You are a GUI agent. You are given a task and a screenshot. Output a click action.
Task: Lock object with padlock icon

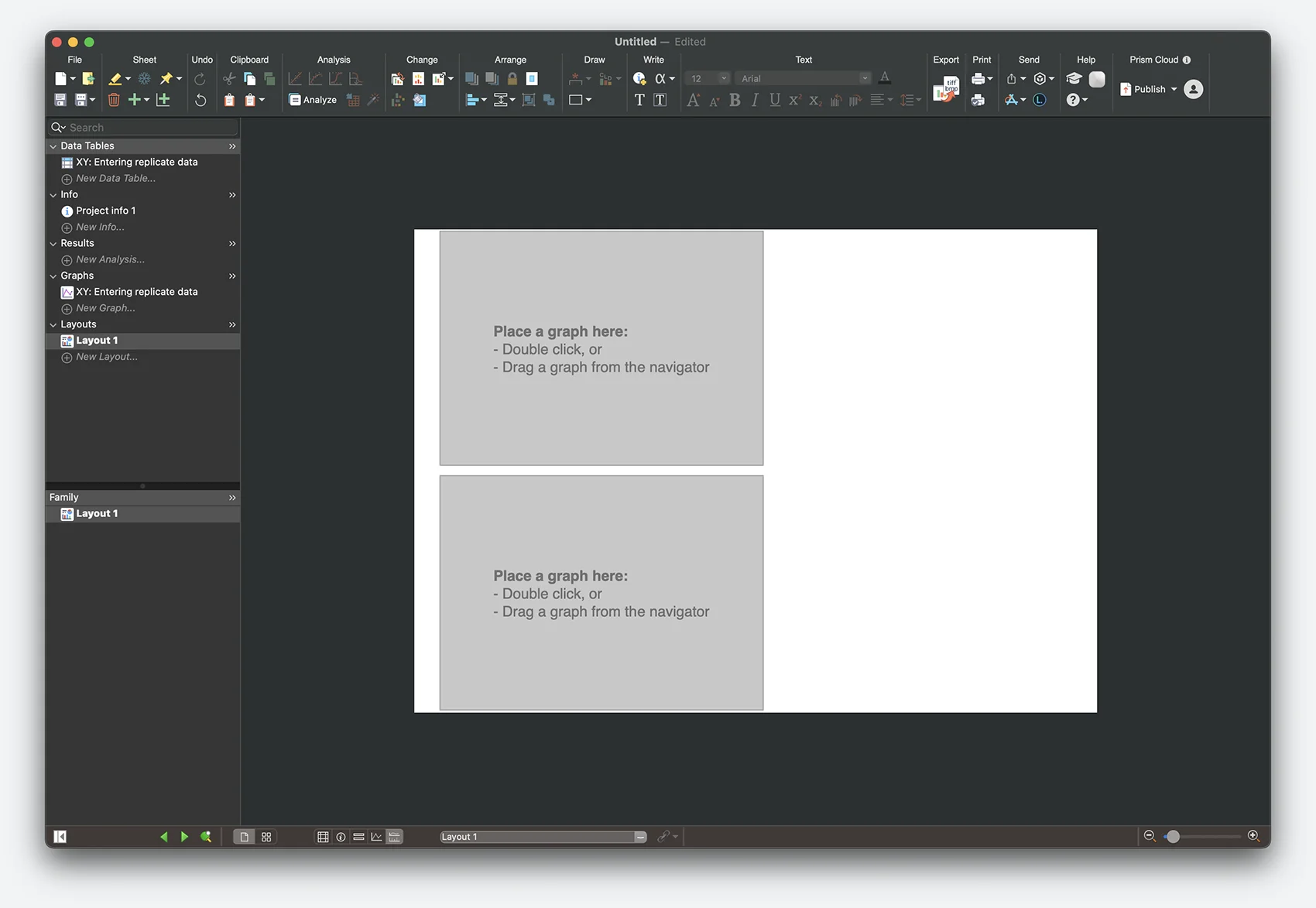point(512,78)
